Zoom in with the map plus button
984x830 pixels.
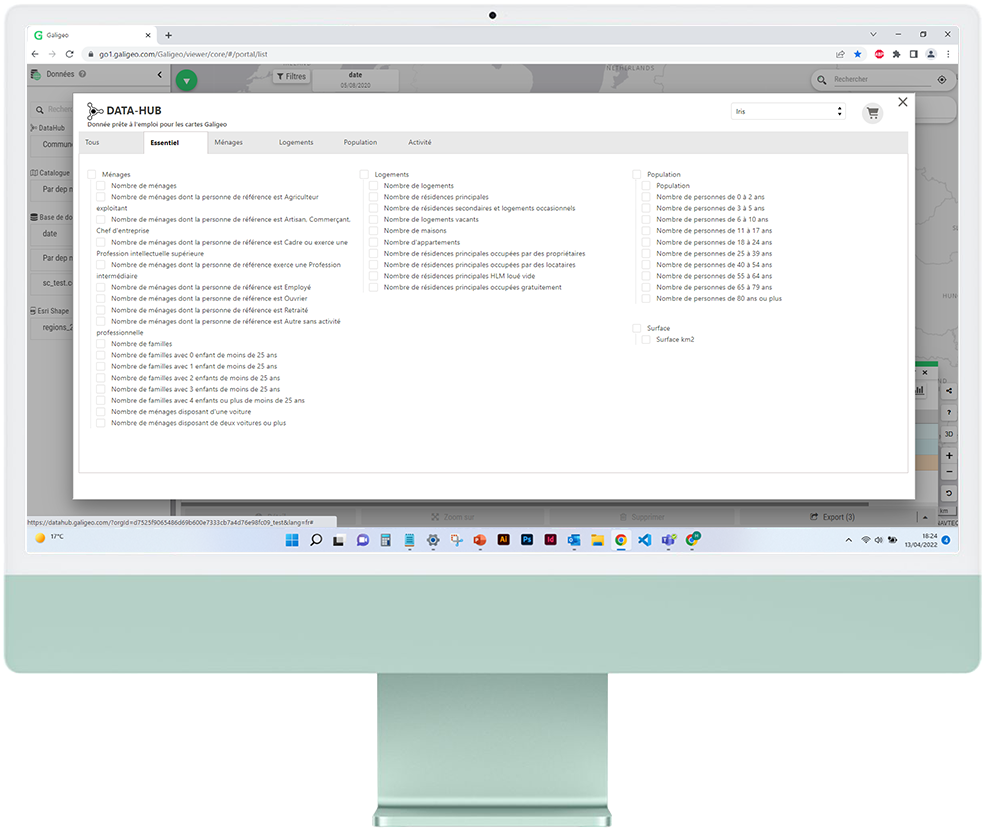[x=949, y=456]
